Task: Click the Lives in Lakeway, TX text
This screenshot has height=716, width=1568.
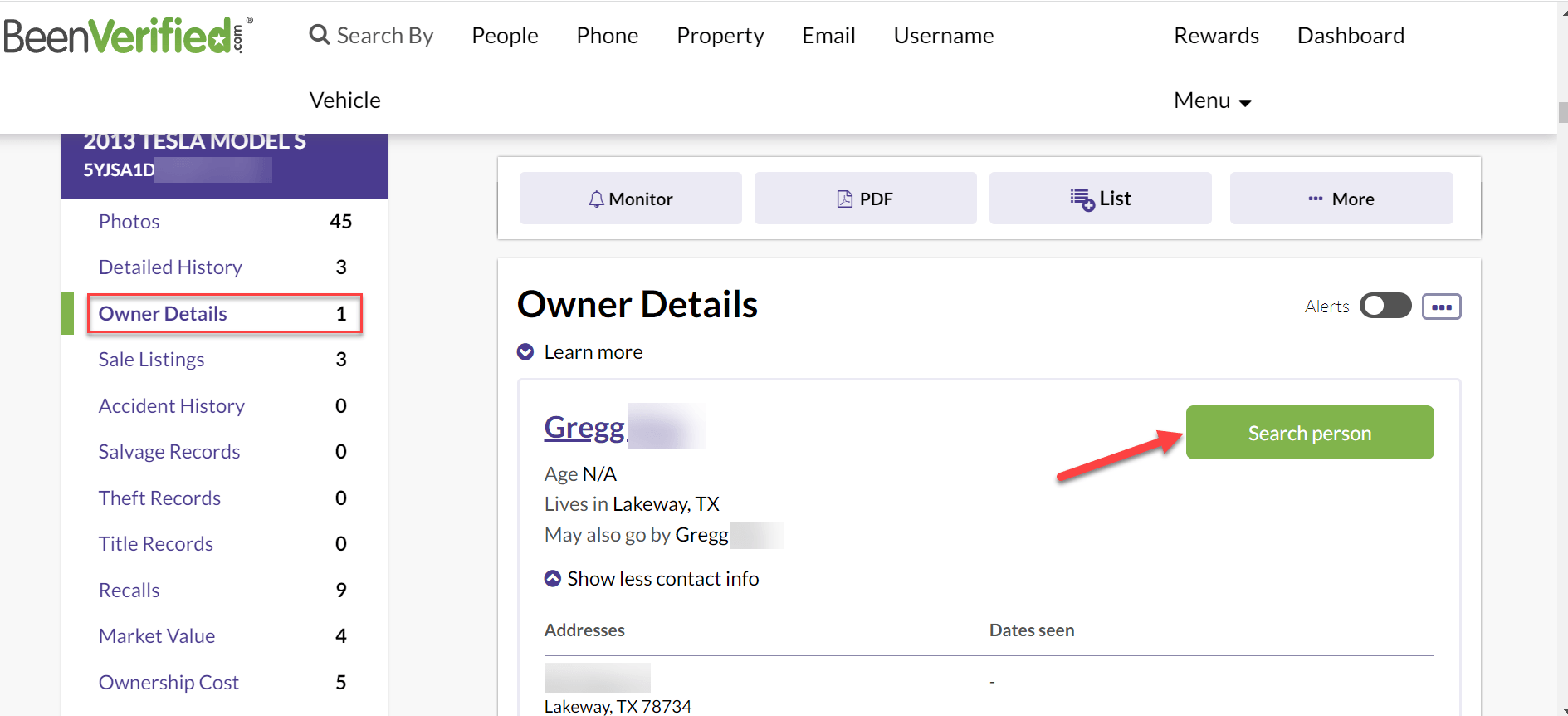Action: [x=632, y=504]
